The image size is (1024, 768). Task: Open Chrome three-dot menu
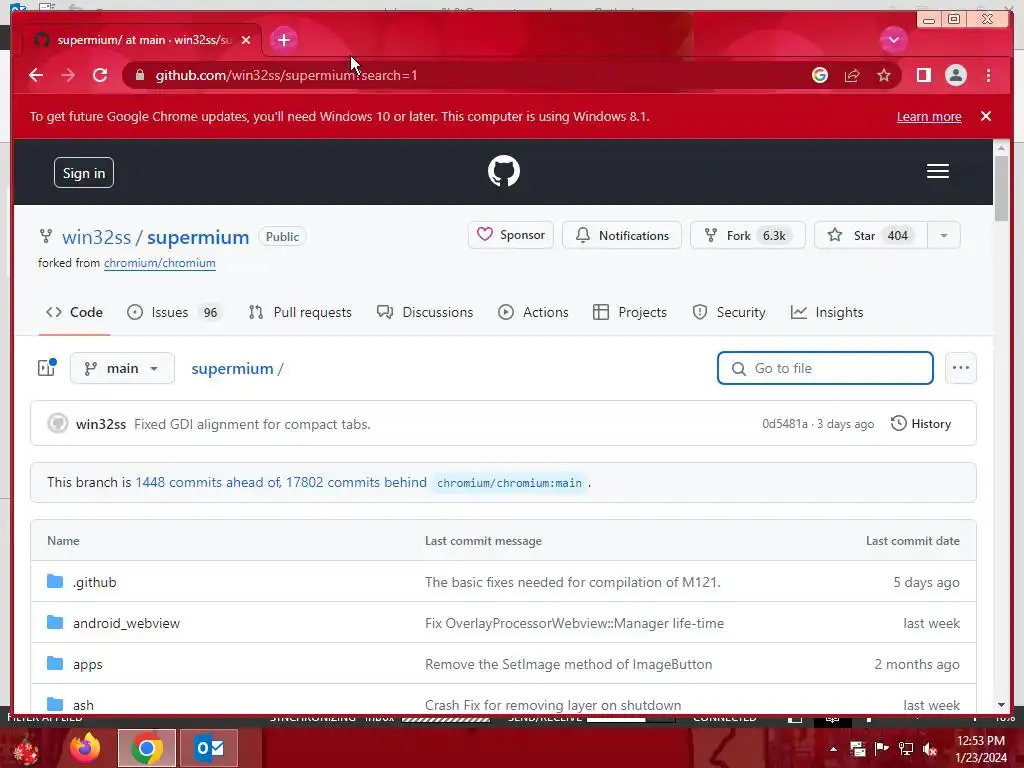[988, 75]
